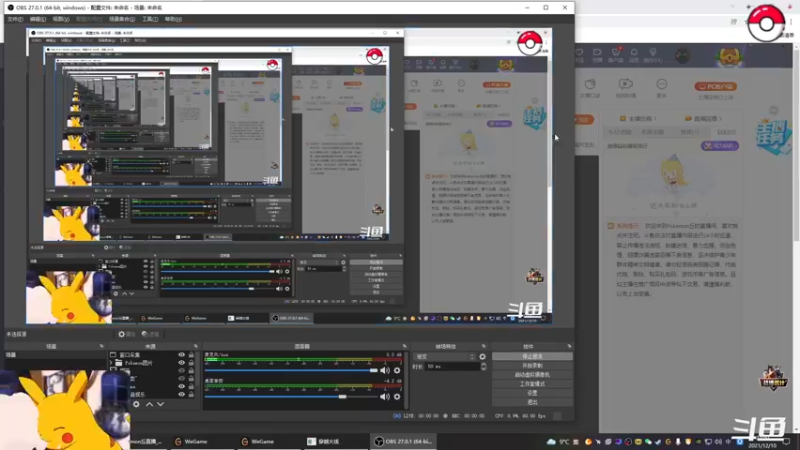Screen dimensions: 800x450
Task: Open the scene transition type dropdown
Action: 444,357
